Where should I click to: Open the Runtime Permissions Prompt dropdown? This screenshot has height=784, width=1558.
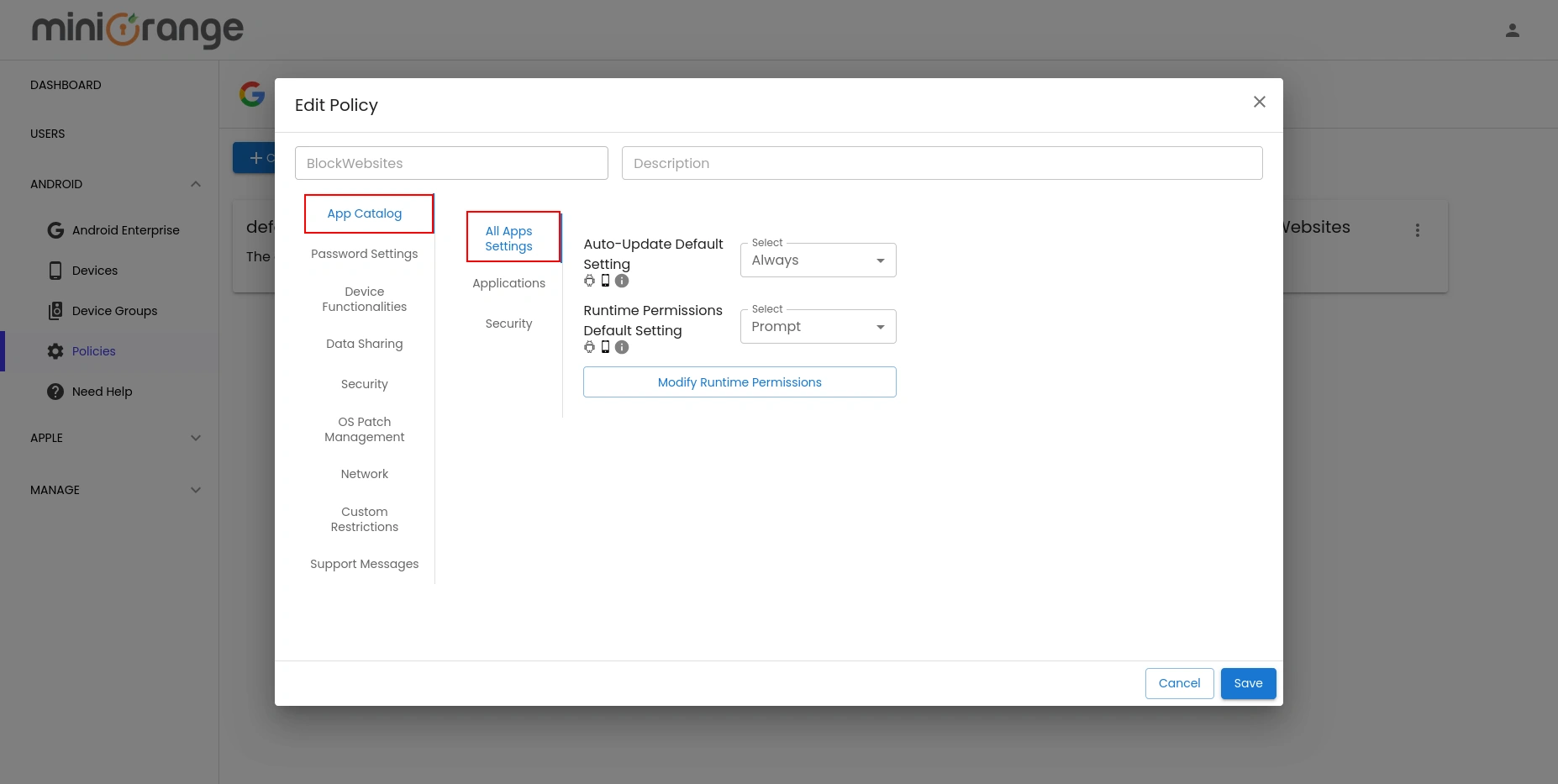pyautogui.click(x=818, y=327)
